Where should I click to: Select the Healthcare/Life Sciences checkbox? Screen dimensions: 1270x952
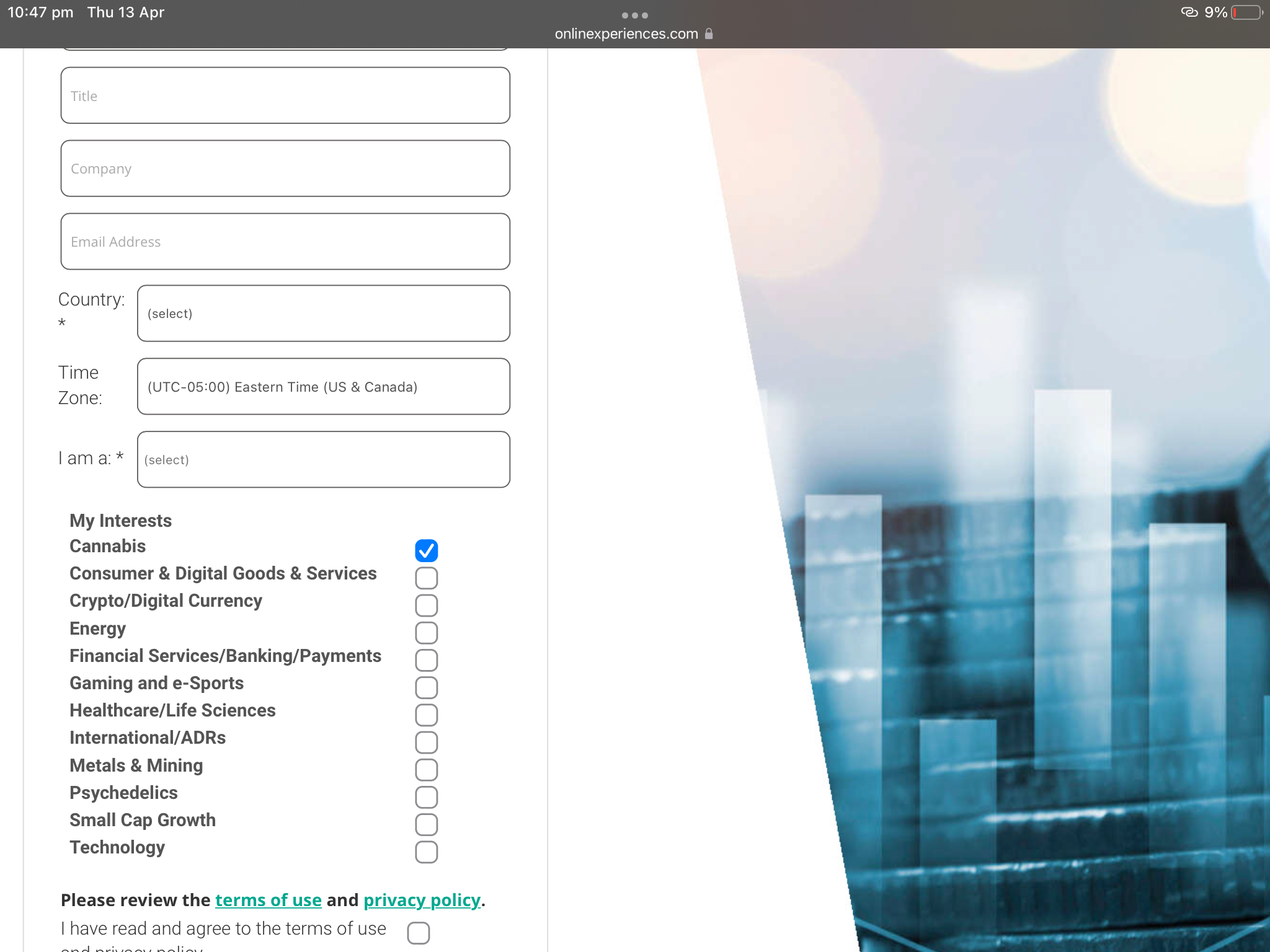click(426, 715)
